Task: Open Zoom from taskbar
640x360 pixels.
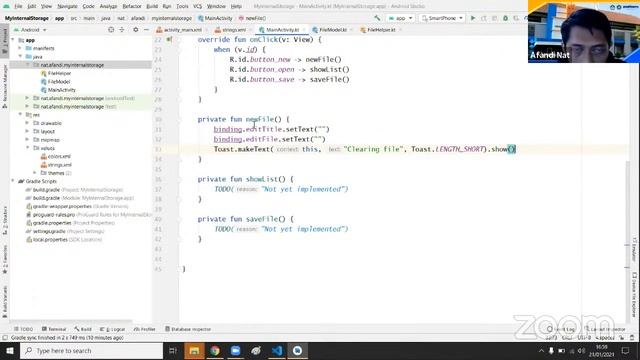Action: point(236,351)
